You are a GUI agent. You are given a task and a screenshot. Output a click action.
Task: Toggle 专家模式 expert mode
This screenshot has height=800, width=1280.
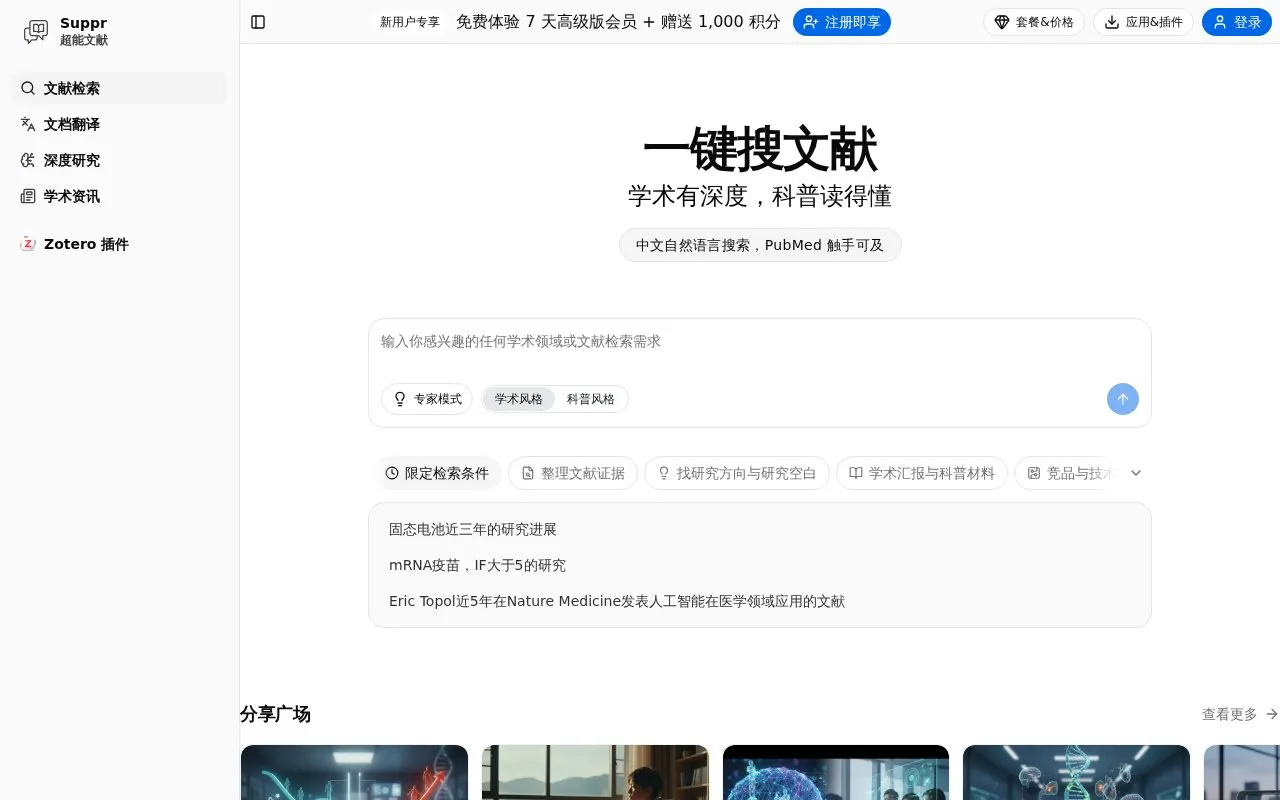pos(427,399)
